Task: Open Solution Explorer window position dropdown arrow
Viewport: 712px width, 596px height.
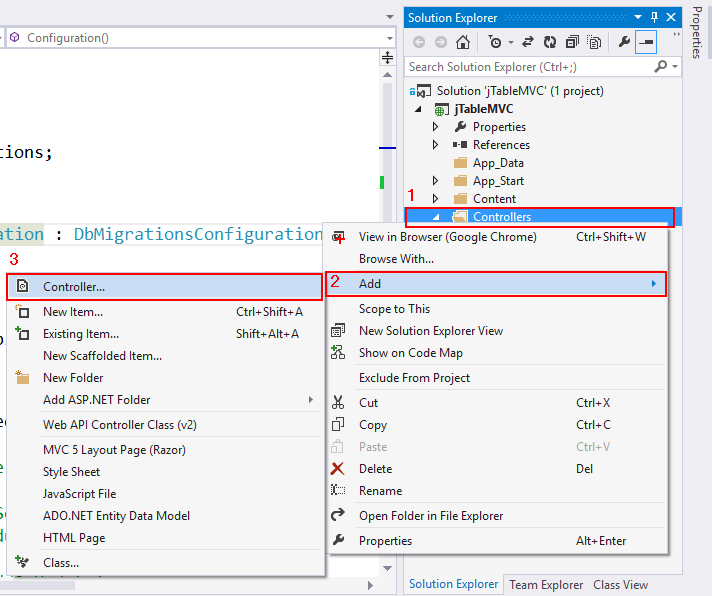Action: [x=638, y=18]
